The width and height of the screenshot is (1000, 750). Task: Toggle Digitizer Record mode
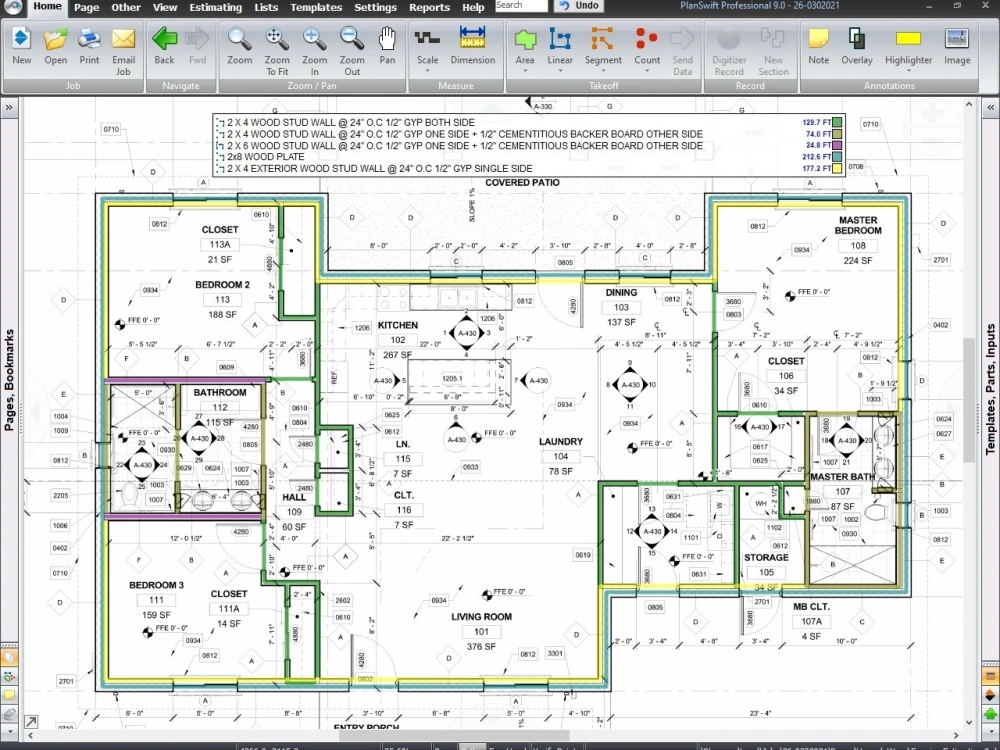coord(729,47)
